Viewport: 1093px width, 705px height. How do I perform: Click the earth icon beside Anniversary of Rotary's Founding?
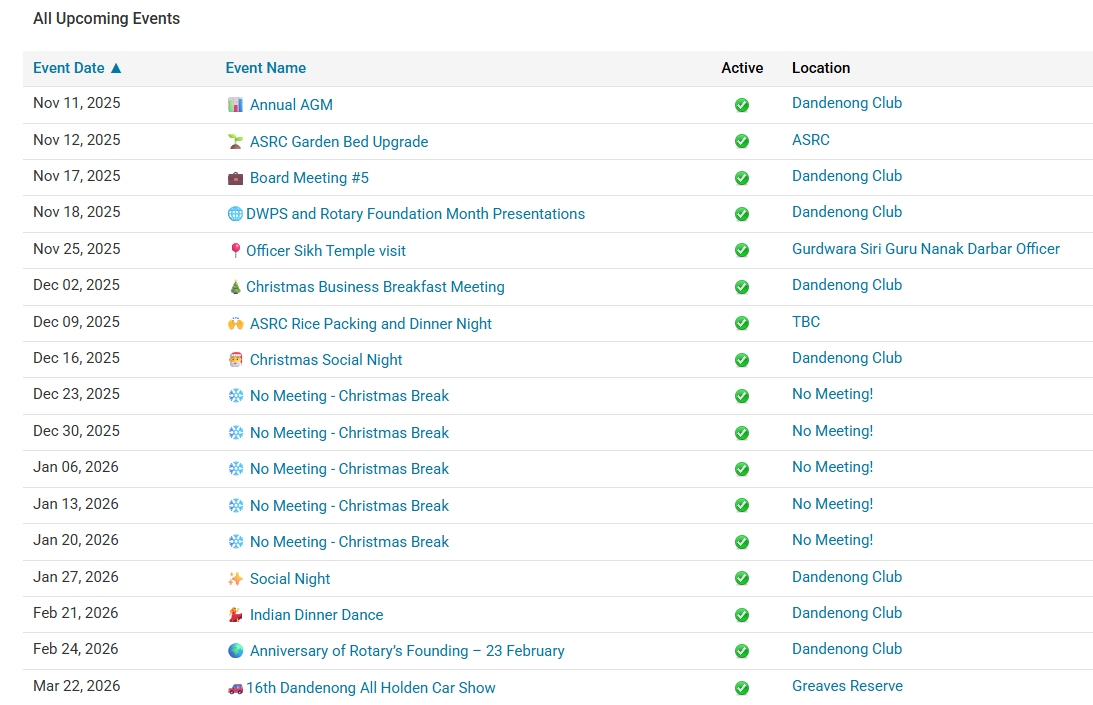click(236, 651)
